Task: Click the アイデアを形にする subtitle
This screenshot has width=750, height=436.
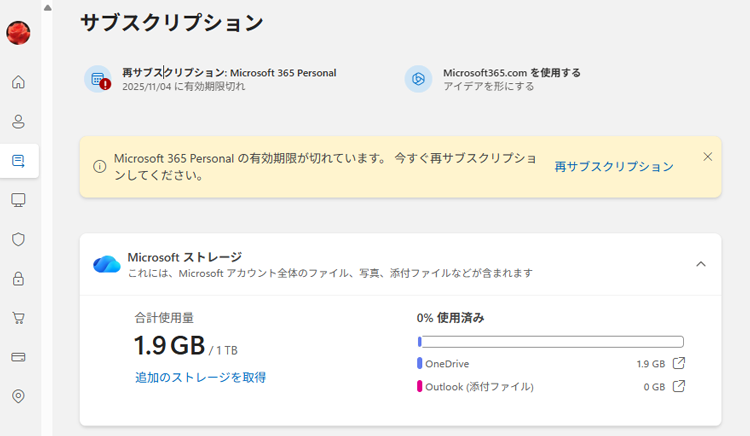Action: coord(488,87)
